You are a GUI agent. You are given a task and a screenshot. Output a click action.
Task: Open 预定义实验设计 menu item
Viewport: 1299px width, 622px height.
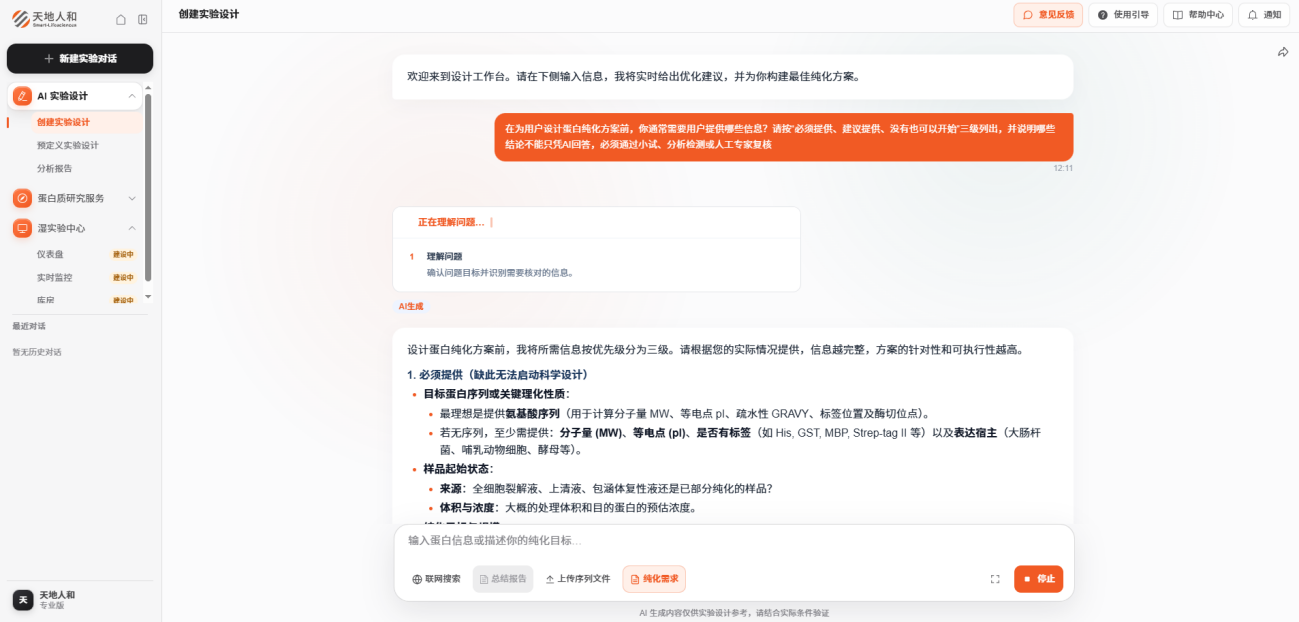[68, 145]
